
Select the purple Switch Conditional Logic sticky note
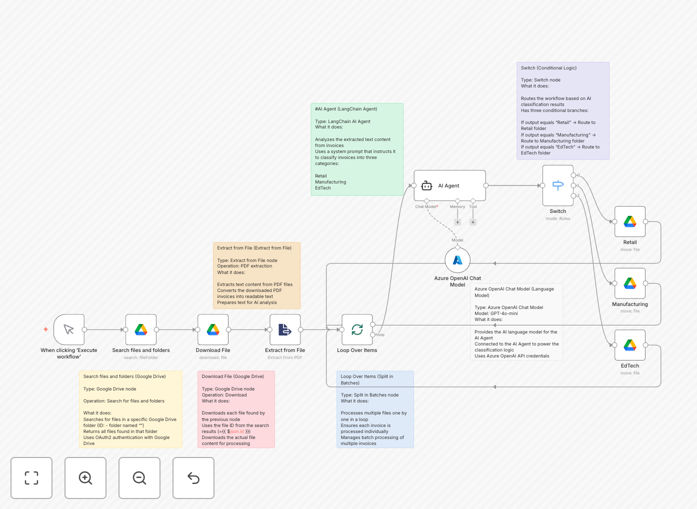tap(563, 111)
